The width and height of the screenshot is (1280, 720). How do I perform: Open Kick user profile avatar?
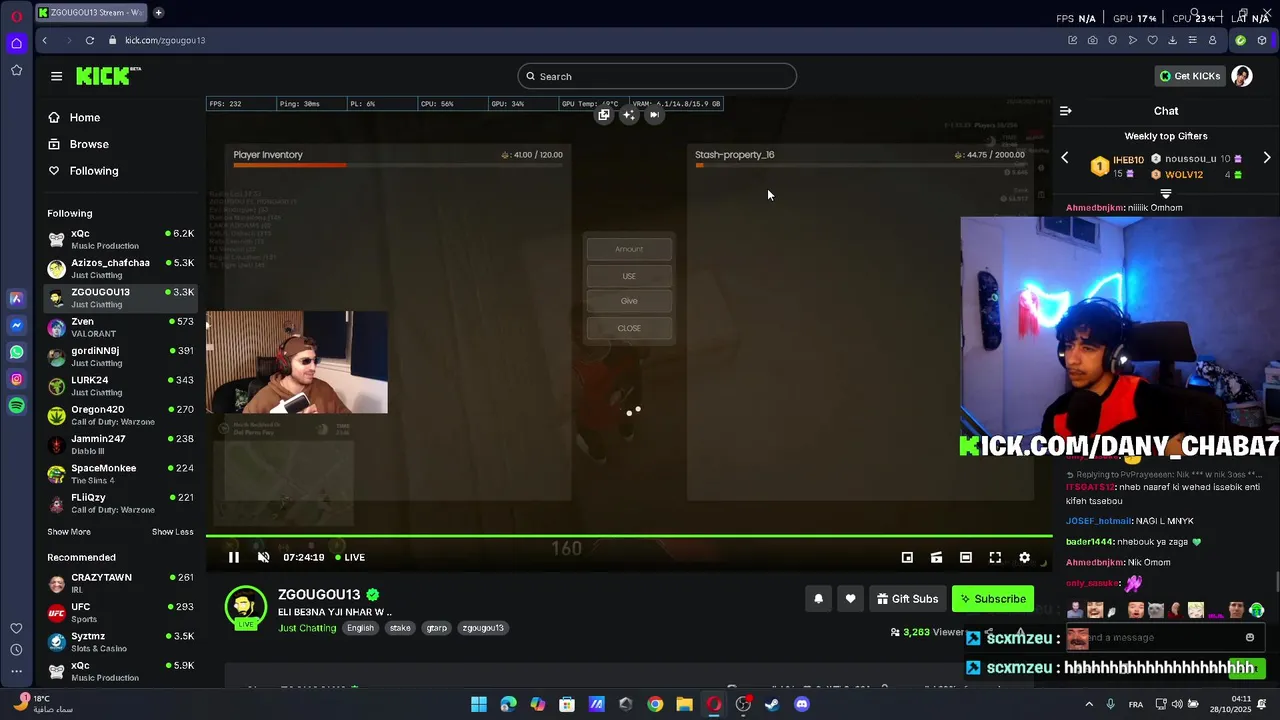point(1242,76)
